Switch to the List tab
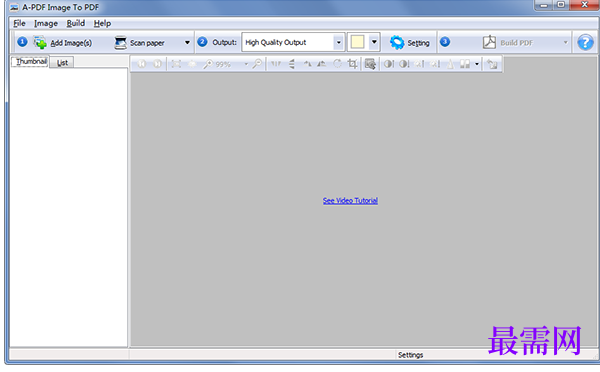 (x=62, y=62)
